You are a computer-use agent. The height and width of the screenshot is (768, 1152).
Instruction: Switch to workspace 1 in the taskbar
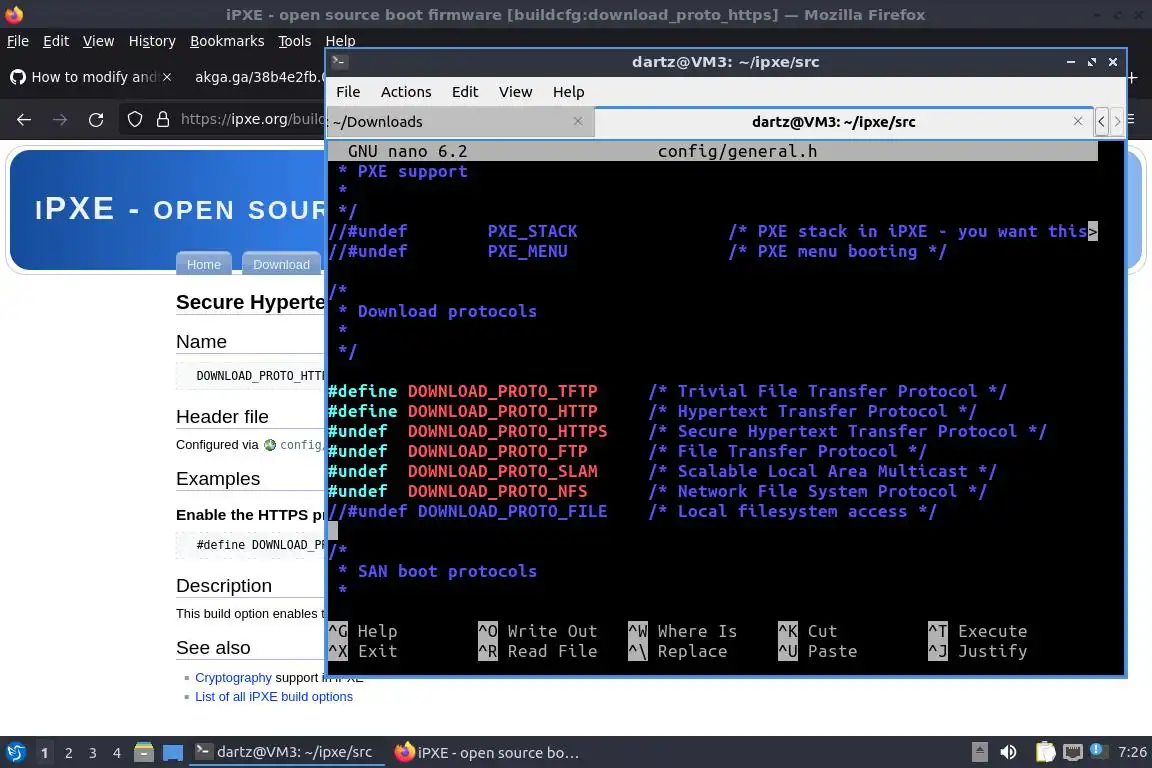(44, 753)
